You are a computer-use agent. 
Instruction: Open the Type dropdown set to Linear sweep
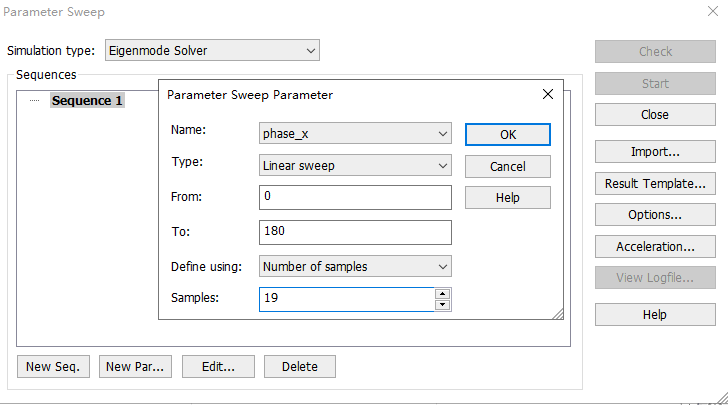[x=355, y=165]
